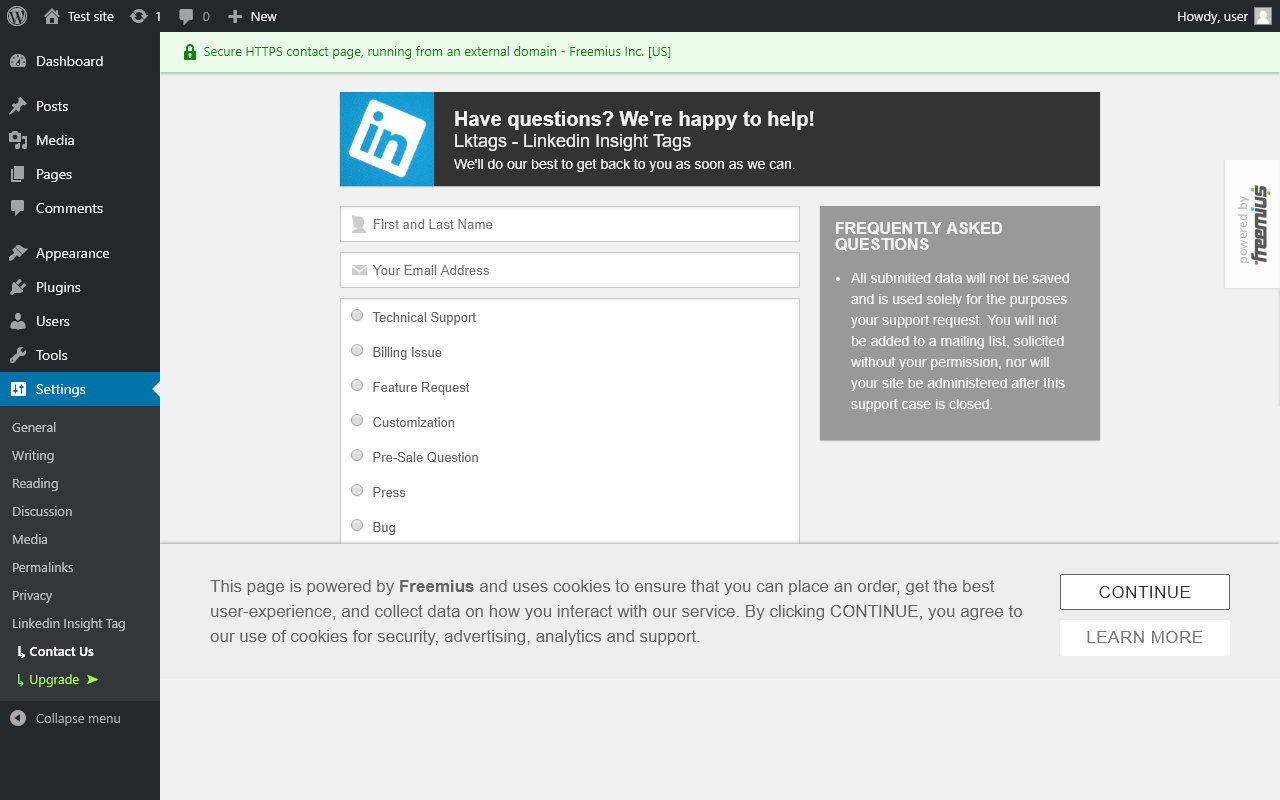
Task: Open the Howdy, user account menu
Action: [x=1224, y=16]
